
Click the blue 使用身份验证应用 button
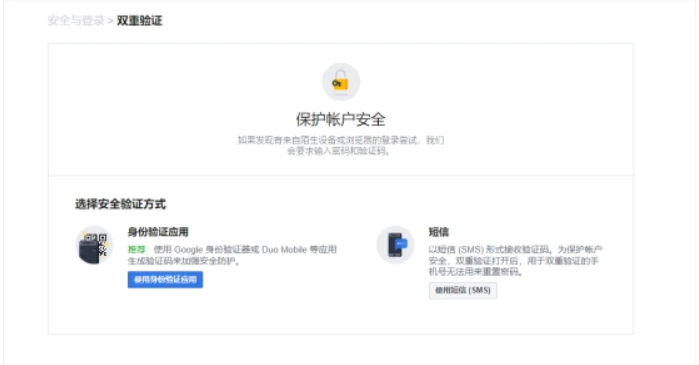165,279
